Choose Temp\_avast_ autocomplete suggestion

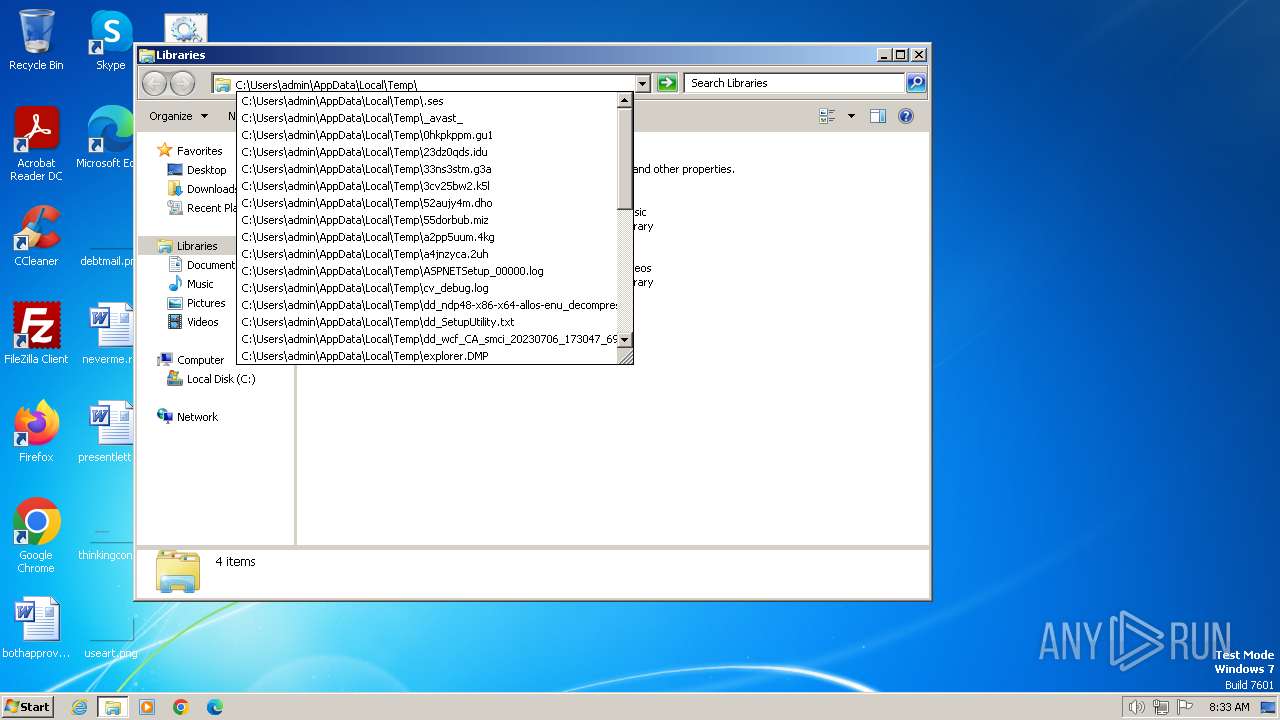point(427,118)
